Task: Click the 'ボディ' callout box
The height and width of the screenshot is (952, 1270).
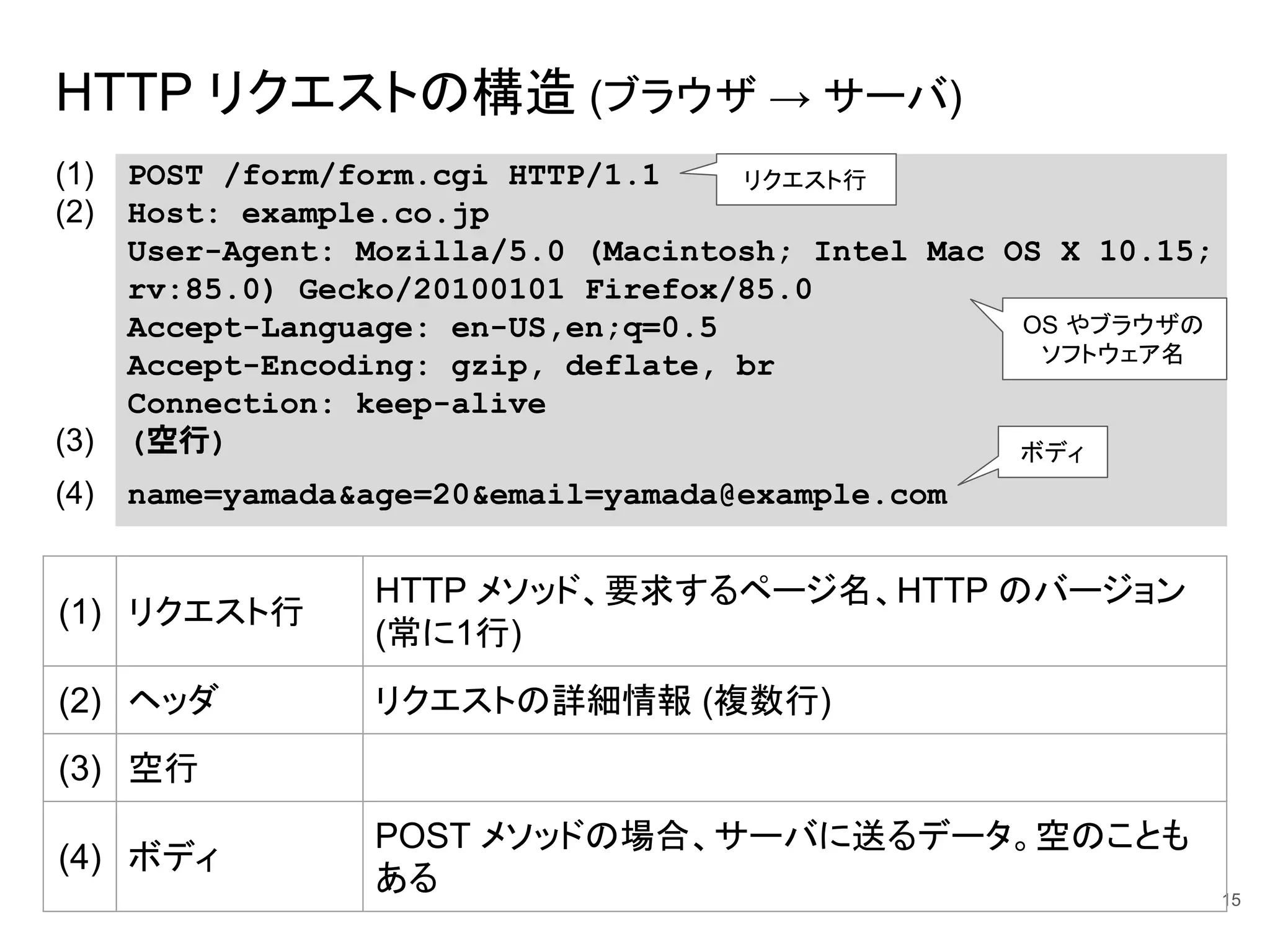Action: click(x=1052, y=452)
